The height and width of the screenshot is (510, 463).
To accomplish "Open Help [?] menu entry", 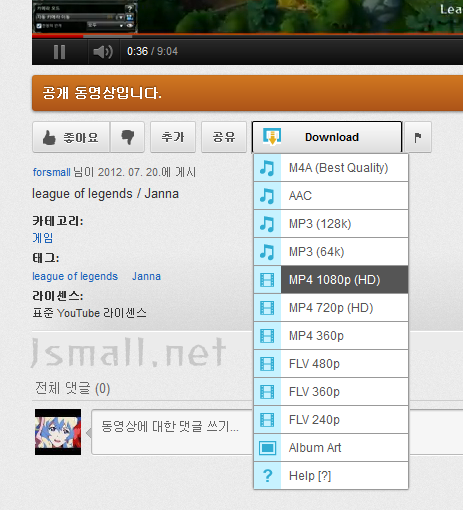I will click(x=331, y=476).
